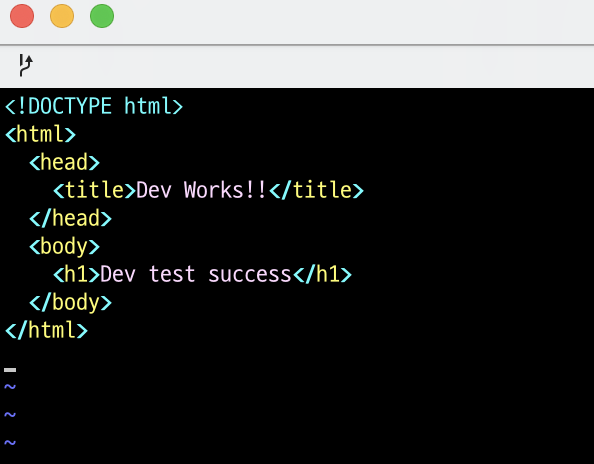This screenshot has height=464, width=594.
Task: Click the yellow minimize window button
Action: [62, 16]
